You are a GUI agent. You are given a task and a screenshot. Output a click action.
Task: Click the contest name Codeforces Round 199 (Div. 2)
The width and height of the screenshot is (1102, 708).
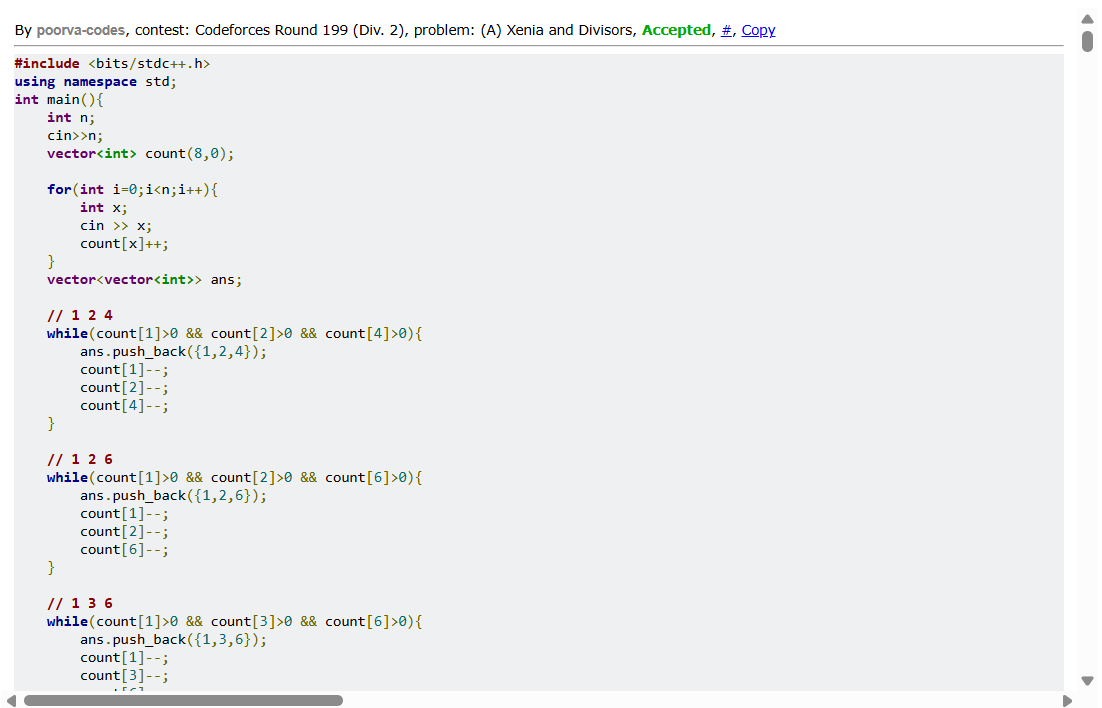click(x=301, y=30)
